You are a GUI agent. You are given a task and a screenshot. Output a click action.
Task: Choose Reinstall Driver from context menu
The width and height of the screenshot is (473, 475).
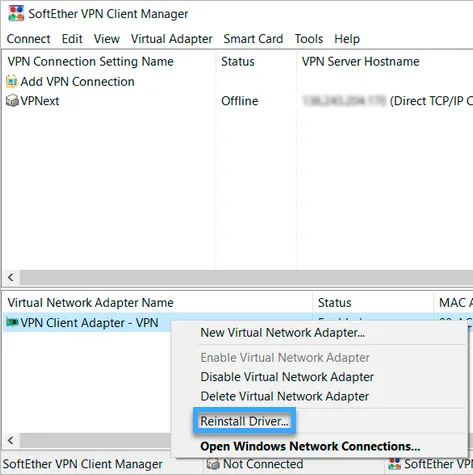[x=244, y=421]
